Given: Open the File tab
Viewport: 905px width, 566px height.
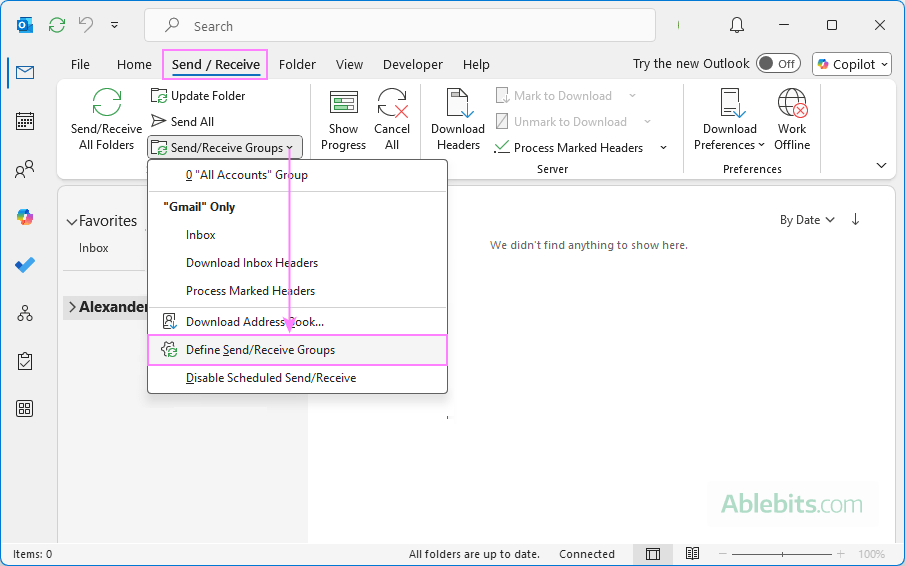Looking at the screenshot, I should [80, 65].
